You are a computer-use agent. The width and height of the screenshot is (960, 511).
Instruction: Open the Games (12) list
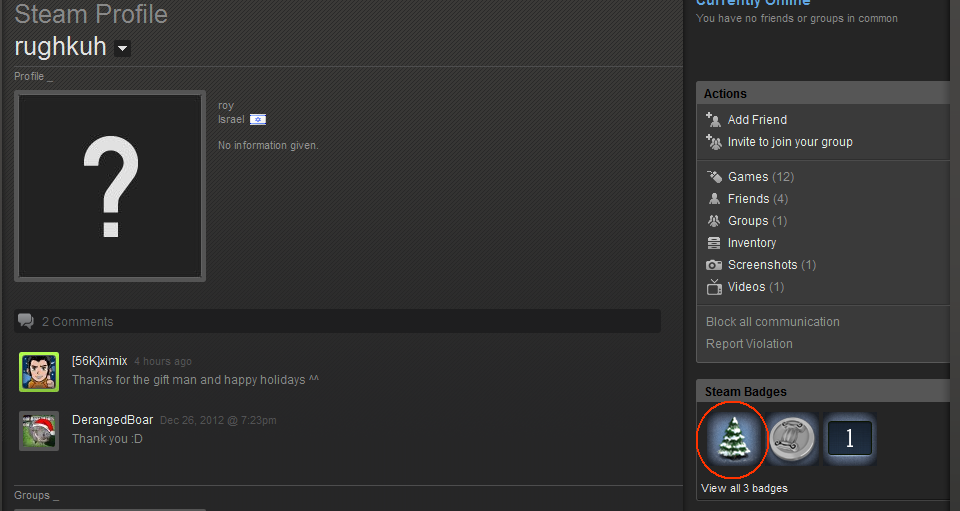pyautogui.click(x=760, y=177)
